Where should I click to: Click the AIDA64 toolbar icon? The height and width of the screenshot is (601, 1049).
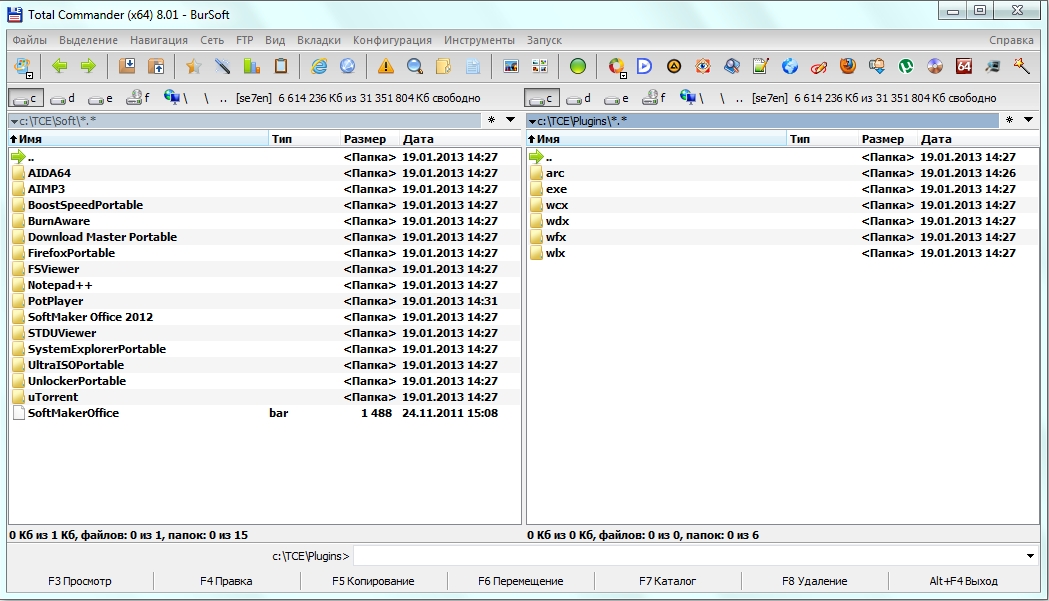tap(964, 67)
